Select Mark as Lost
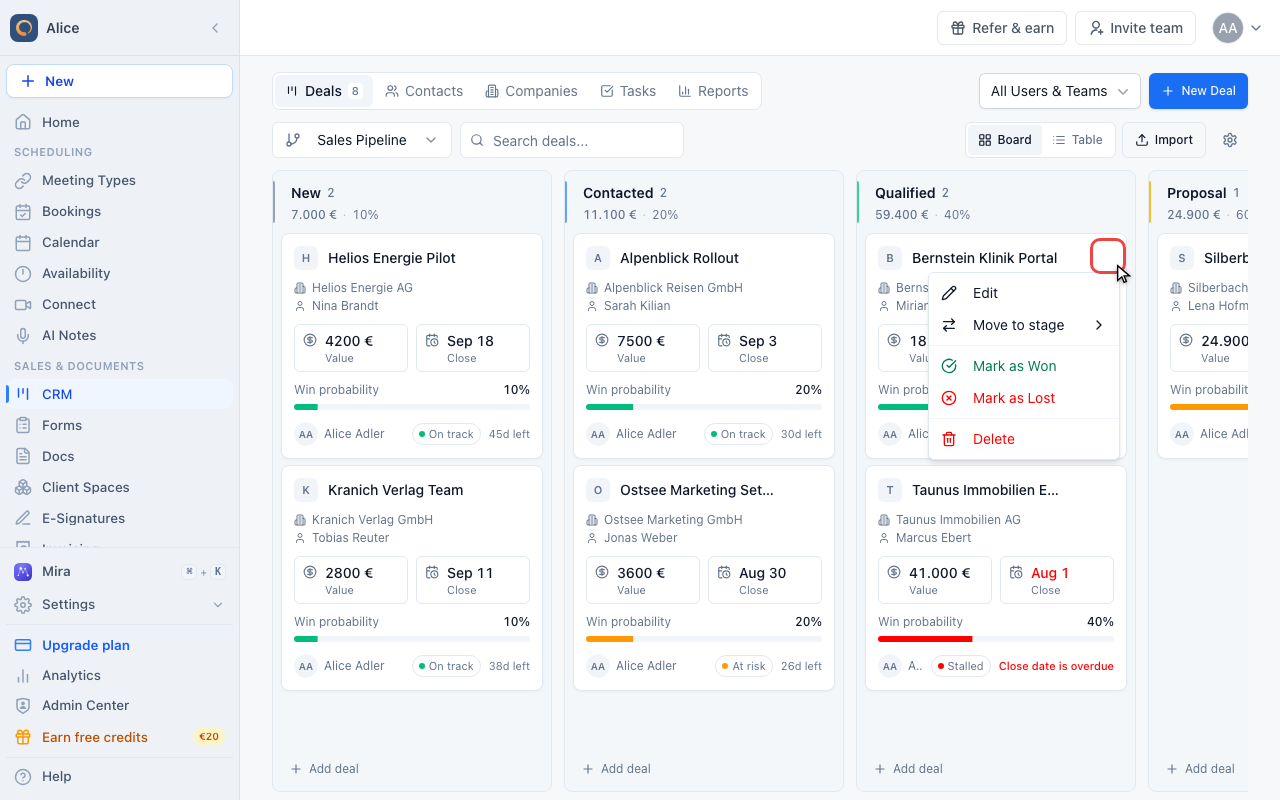 tap(1023, 398)
